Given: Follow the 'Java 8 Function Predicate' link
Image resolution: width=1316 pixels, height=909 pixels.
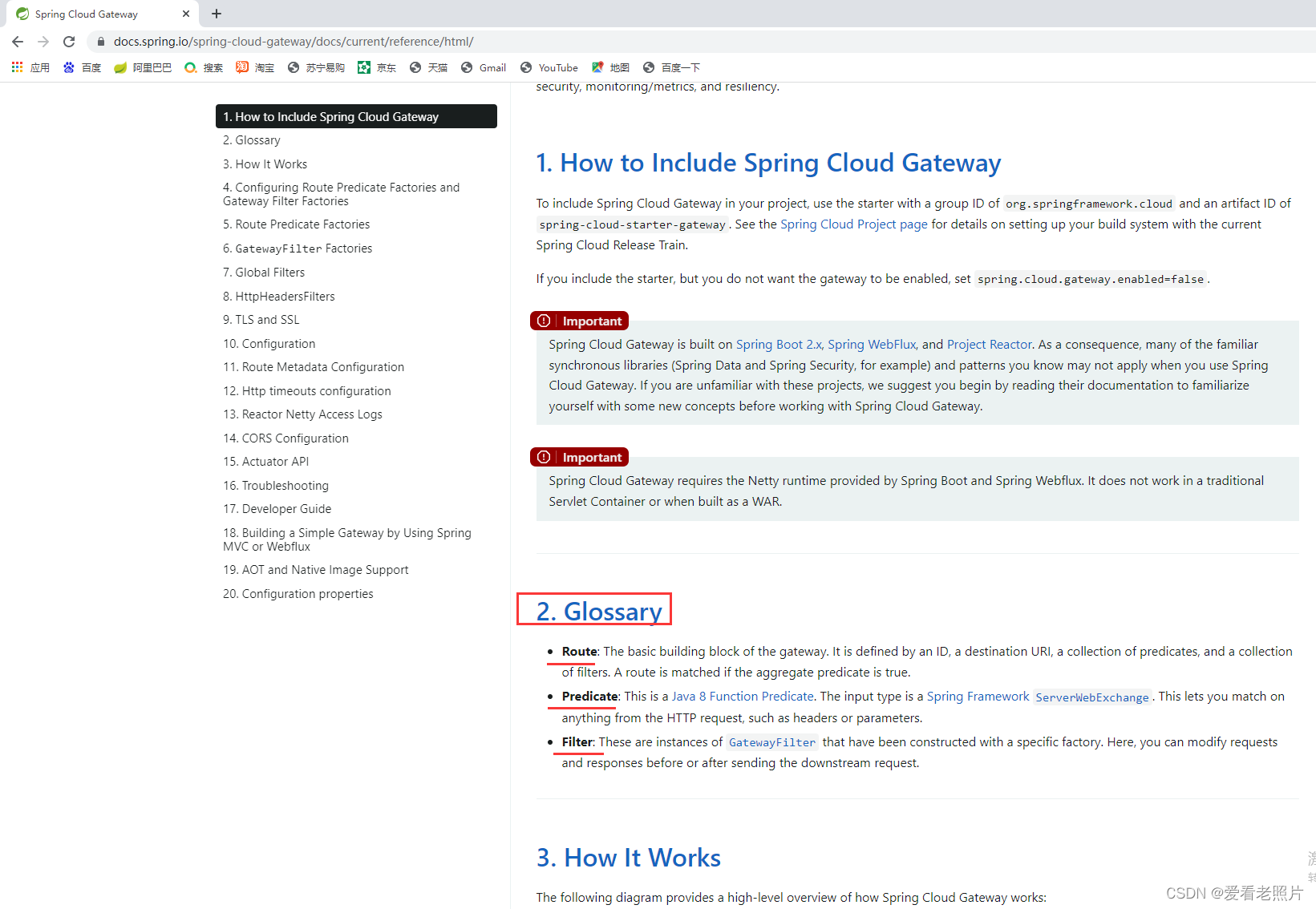Looking at the screenshot, I should (743, 697).
